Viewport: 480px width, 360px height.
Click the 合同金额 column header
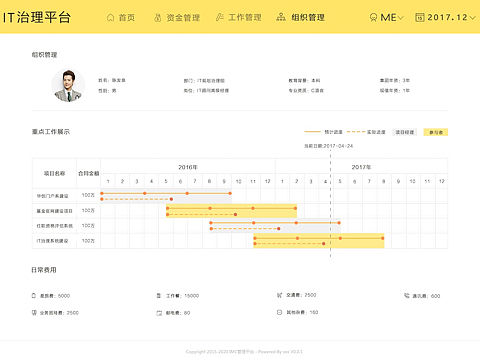pyautogui.click(x=89, y=173)
